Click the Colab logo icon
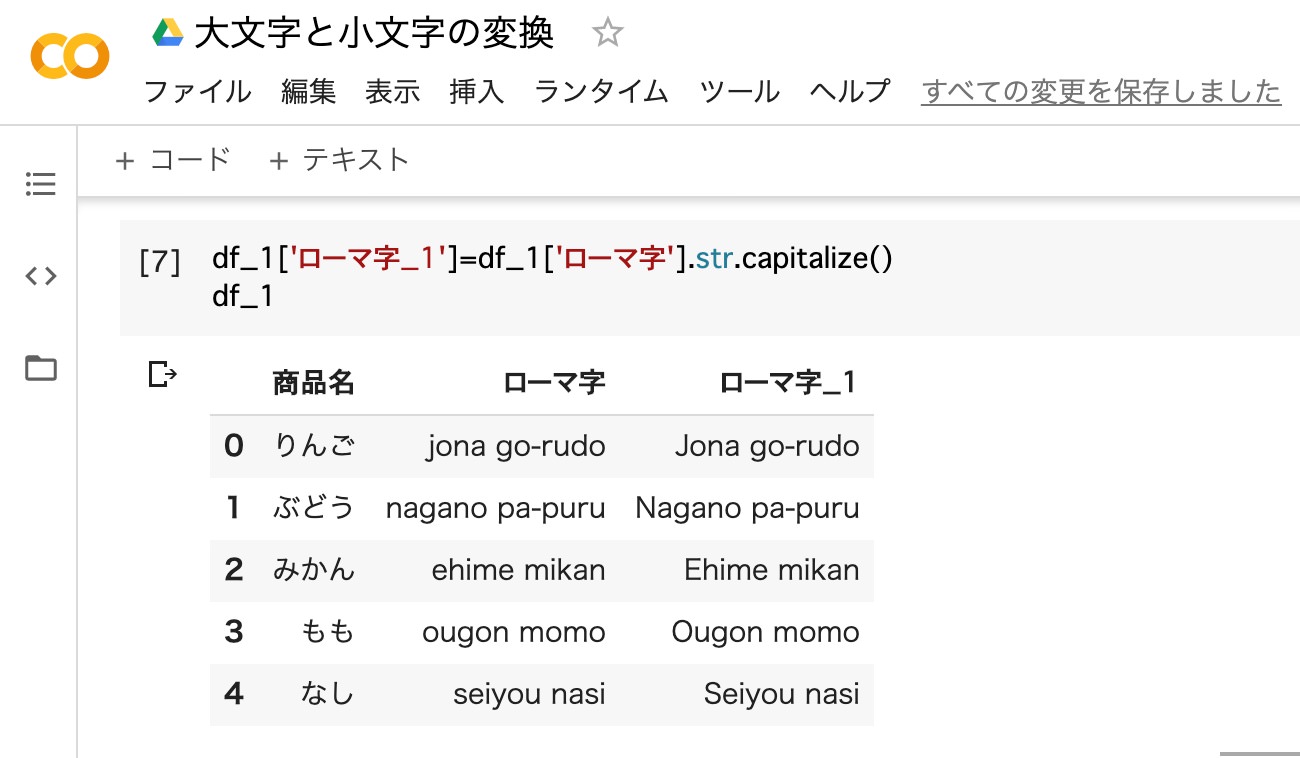Image resolution: width=1300 pixels, height=758 pixels. click(x=69, y=57)
